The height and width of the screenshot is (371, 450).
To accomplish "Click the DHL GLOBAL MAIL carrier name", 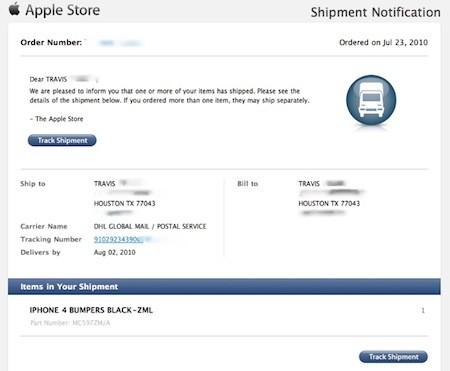I will coord(150,226).
